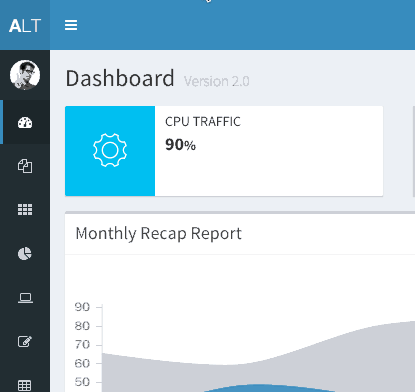Open the Dashboard speedometer sidebar icon
415x392 pixels.
coord(25,123)
